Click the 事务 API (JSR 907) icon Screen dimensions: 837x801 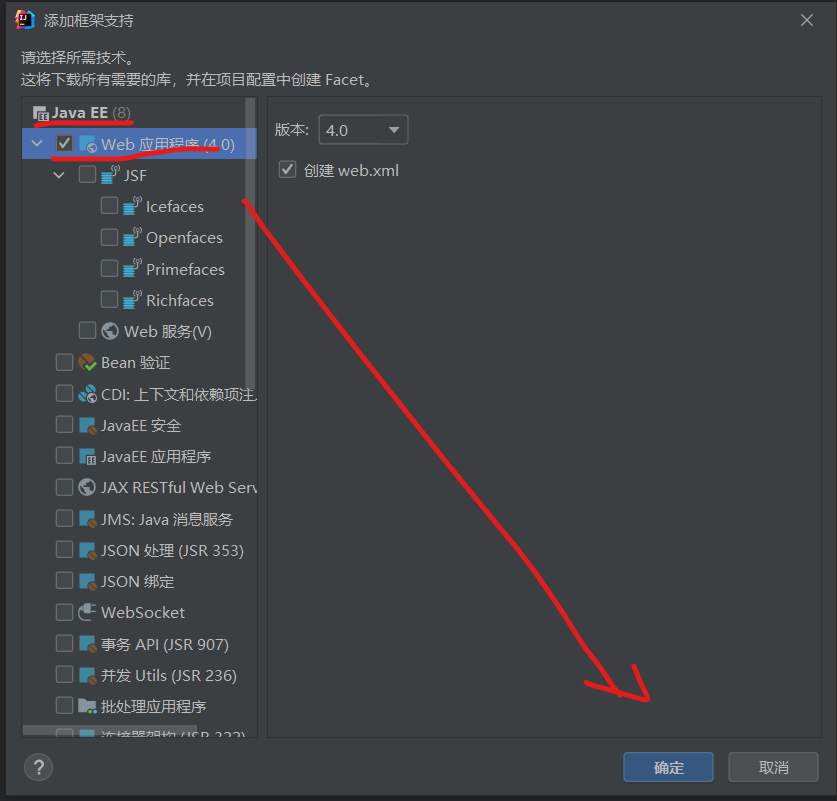87,644
